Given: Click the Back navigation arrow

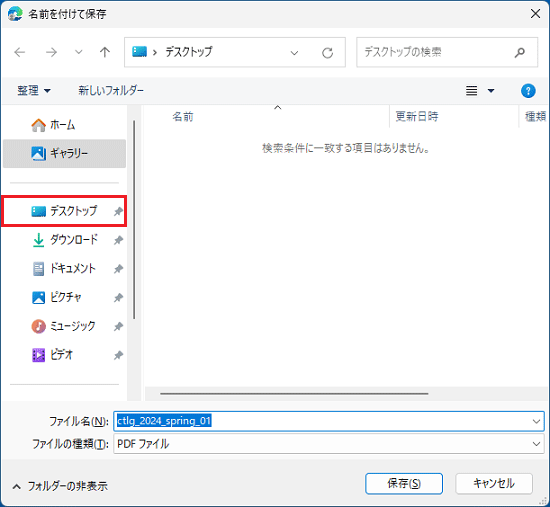Looking at the screenshot, I should click(x=20, y=52).
